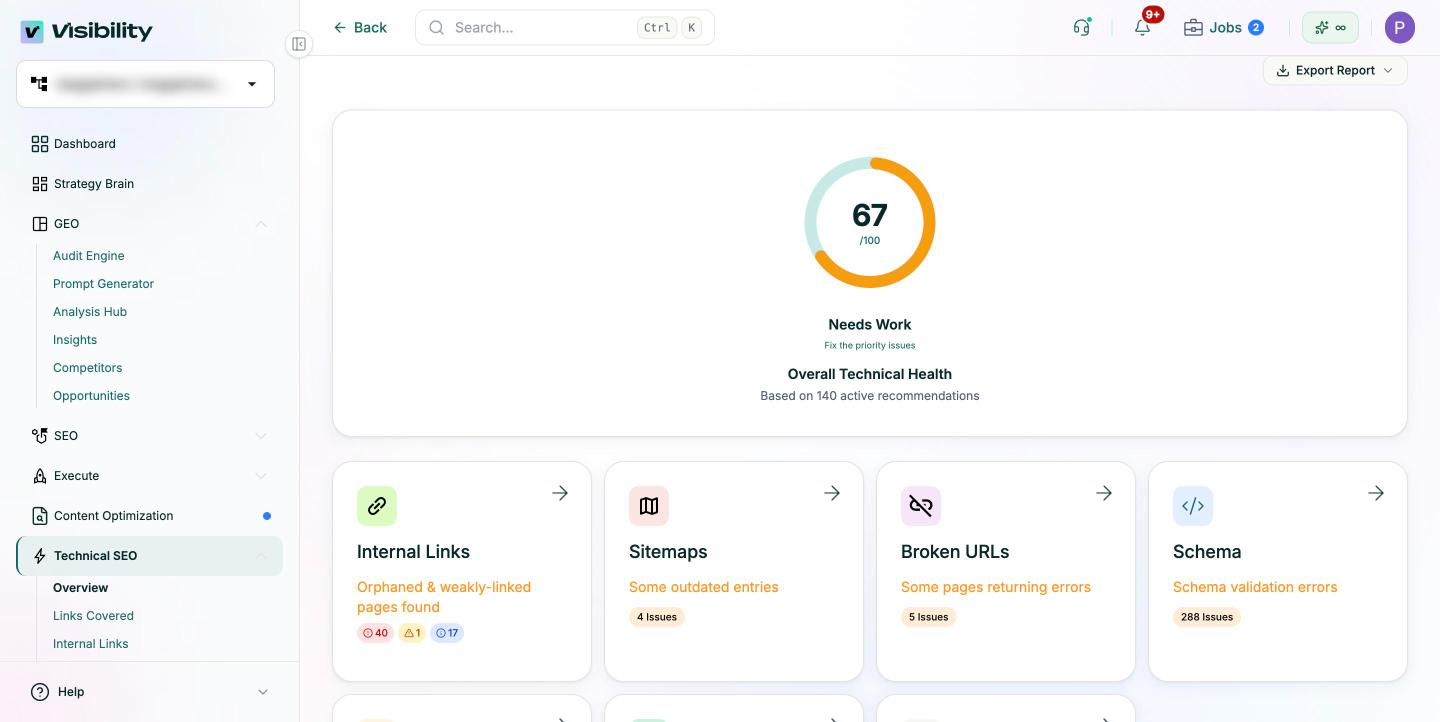This screenshot has width=1440, height=722.
Task: Click the Broken URLs unlink icon
Action: coord(921,506)
